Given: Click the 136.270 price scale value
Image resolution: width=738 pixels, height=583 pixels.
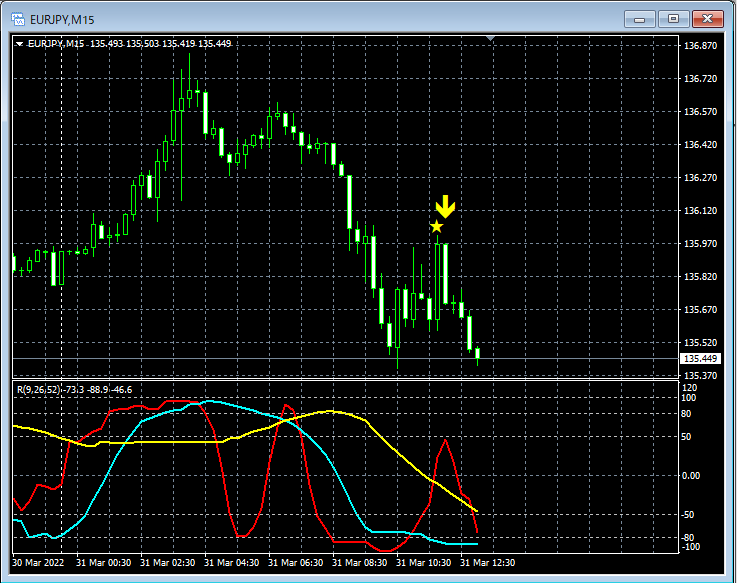Looking at the screenshot, I should pos(700,177).
